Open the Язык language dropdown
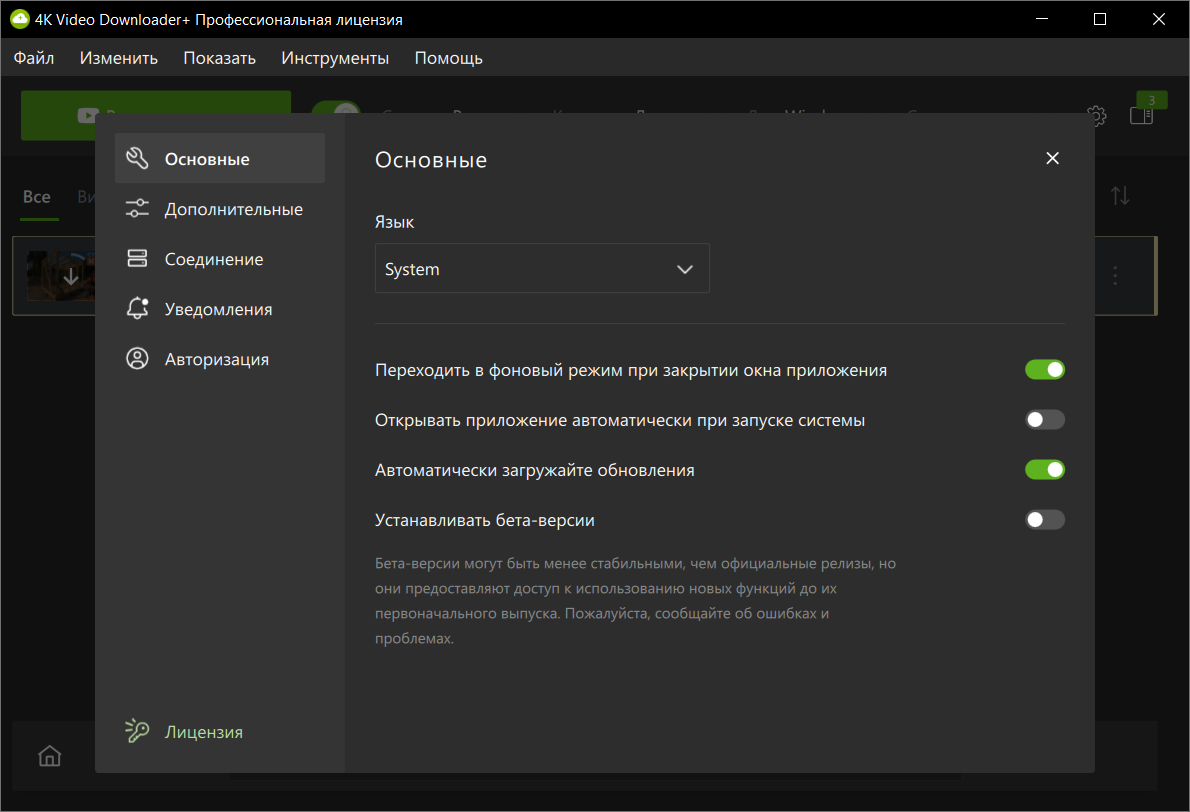The image size is (1190, 812). [x=542, y=268]
